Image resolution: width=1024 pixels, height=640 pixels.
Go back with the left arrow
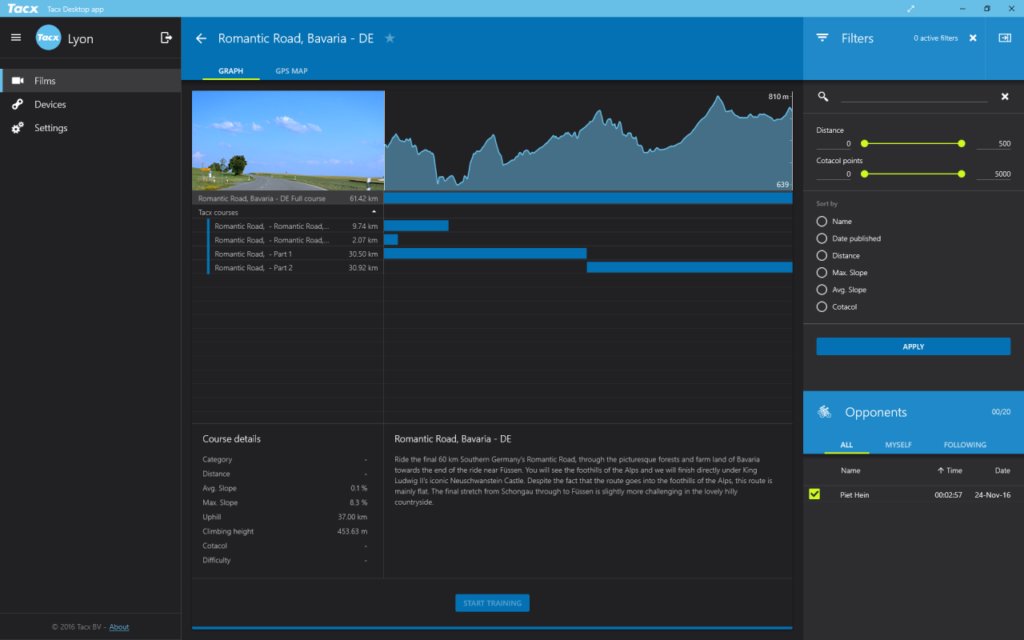click(201, 39)
